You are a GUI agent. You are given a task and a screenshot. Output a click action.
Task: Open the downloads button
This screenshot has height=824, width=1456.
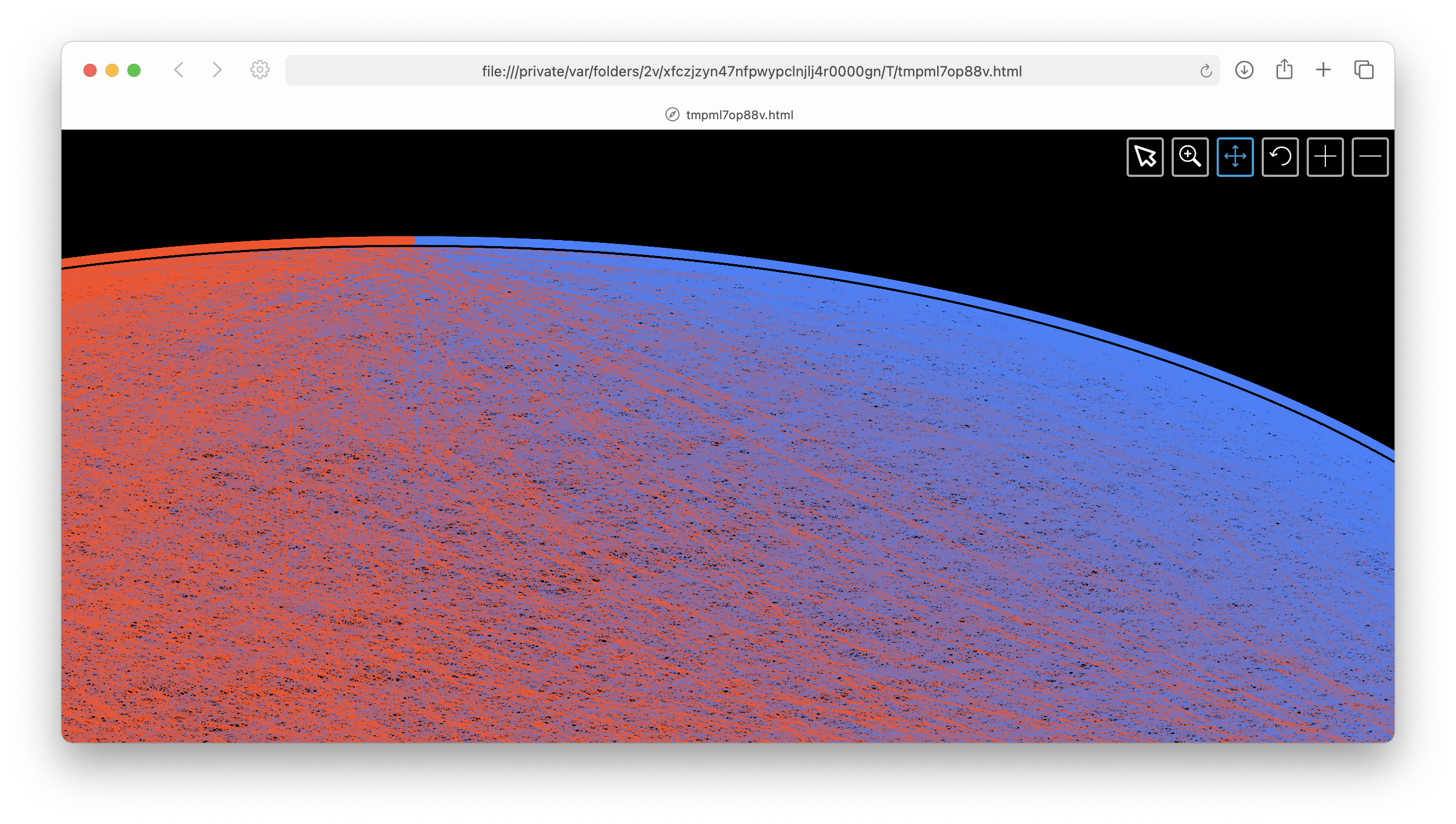coord(1244,70)
